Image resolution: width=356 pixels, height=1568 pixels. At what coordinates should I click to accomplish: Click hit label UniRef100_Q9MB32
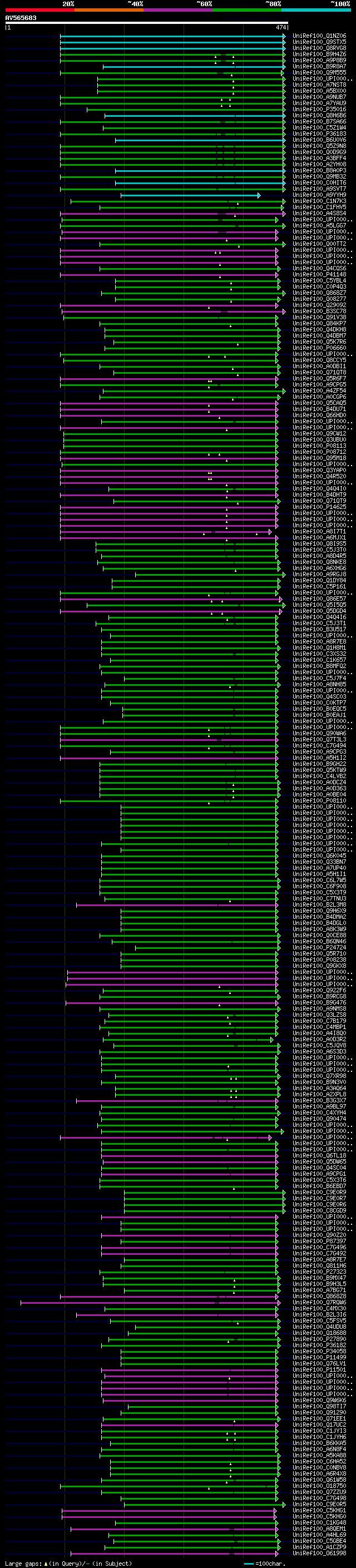pyautogui.click(x=319, y=176)
